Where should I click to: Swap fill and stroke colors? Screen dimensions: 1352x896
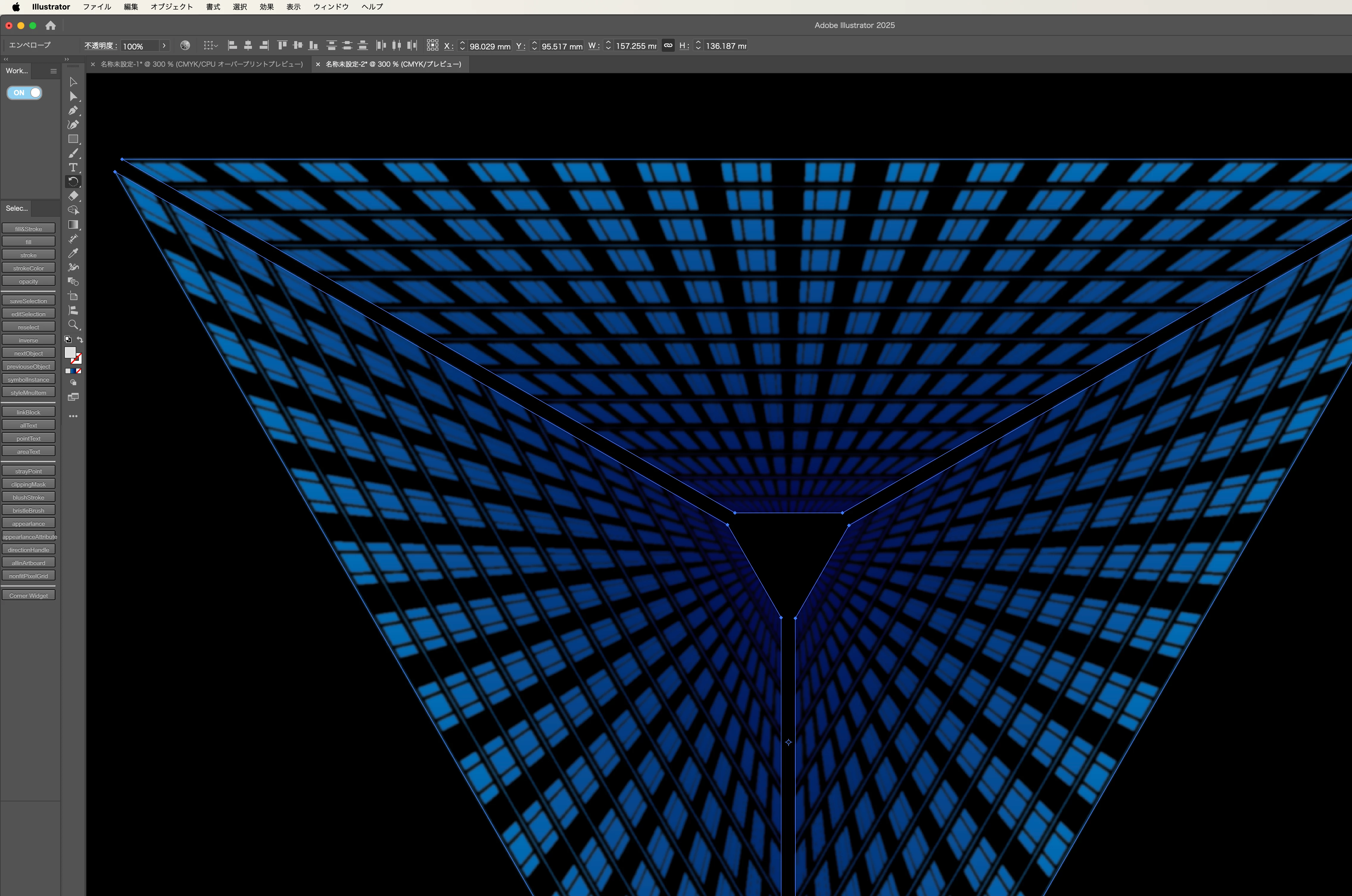click(80, 339)
